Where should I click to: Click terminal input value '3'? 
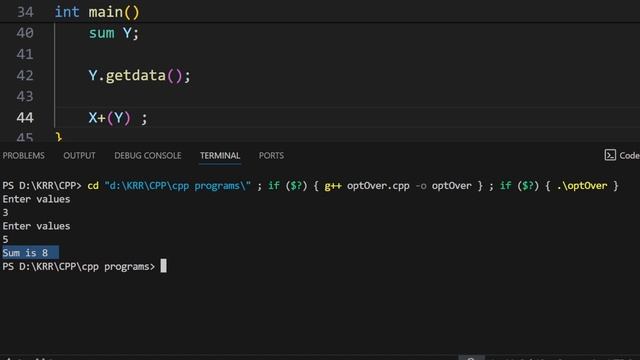(5, 213)
